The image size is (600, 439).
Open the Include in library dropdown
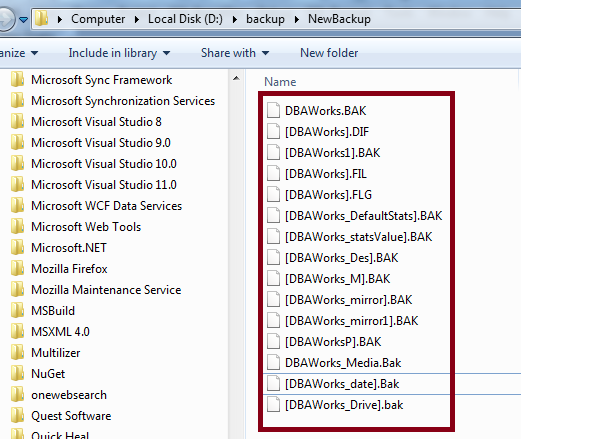pos(119,53)
